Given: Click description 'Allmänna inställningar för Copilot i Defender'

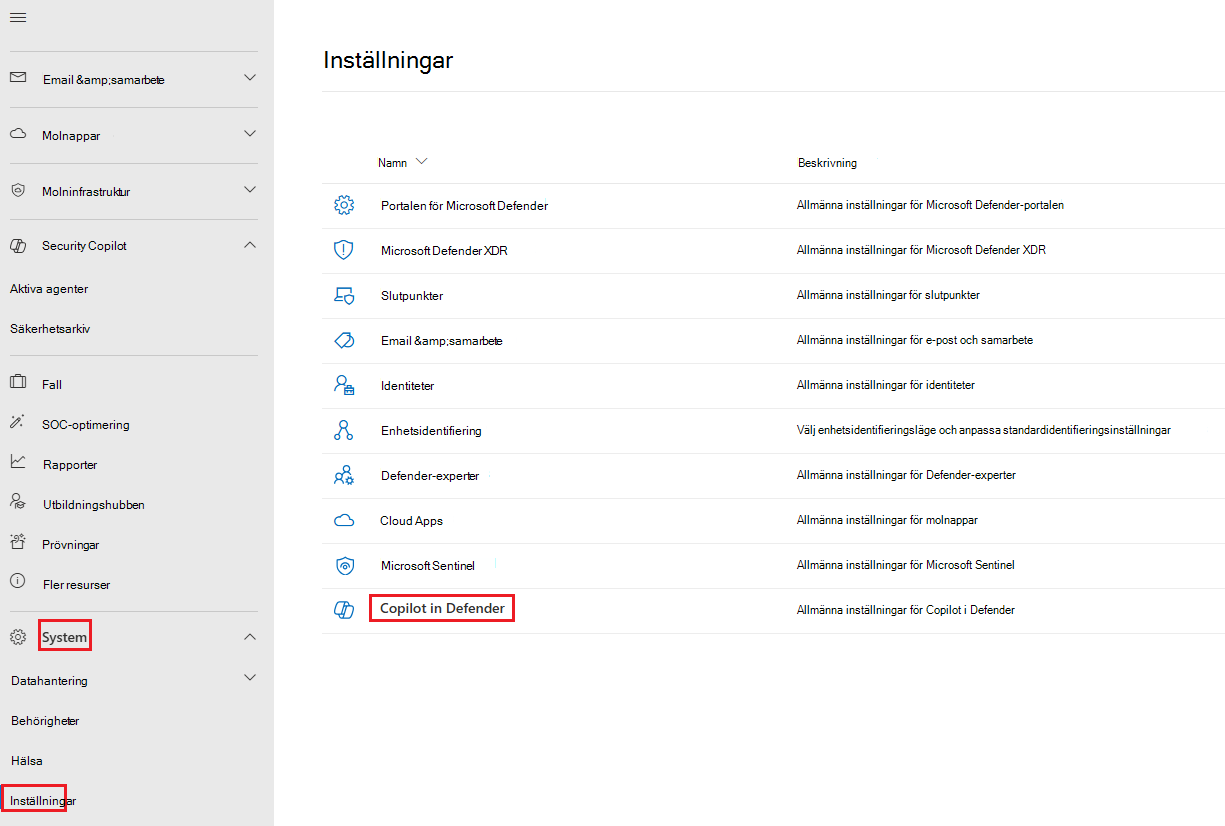Looking at the screenshot, I should tap(906, 610).
